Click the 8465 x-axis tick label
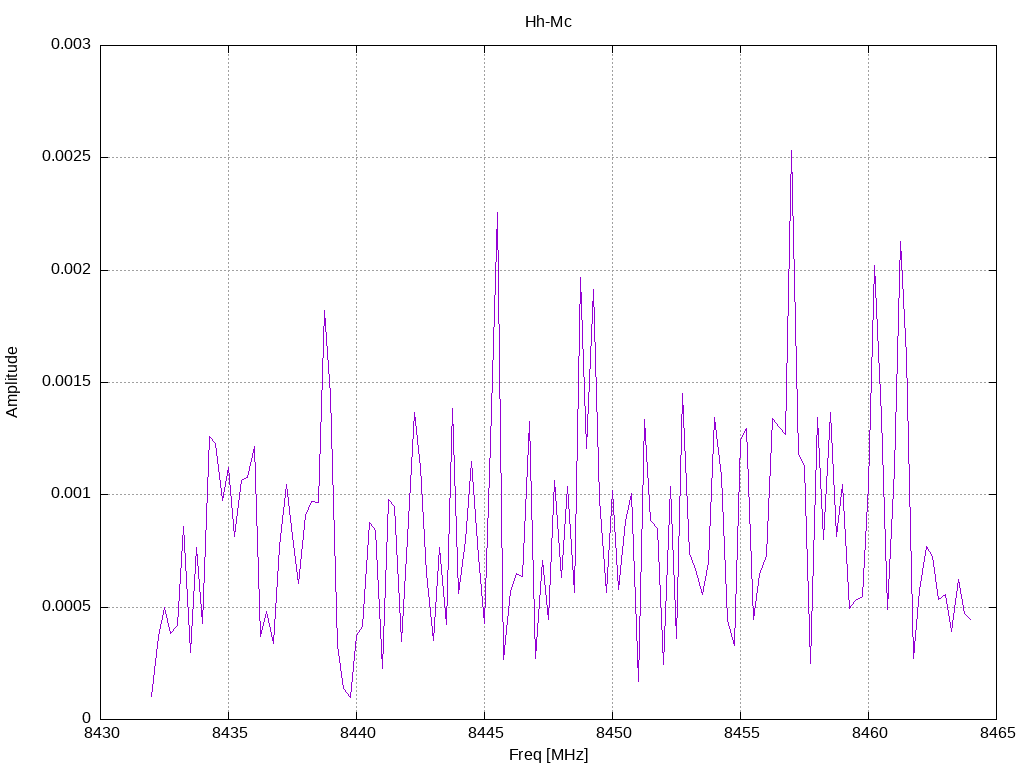This screenshot has height=768, width=1024. pyautogui.click(x=997, y=733)
